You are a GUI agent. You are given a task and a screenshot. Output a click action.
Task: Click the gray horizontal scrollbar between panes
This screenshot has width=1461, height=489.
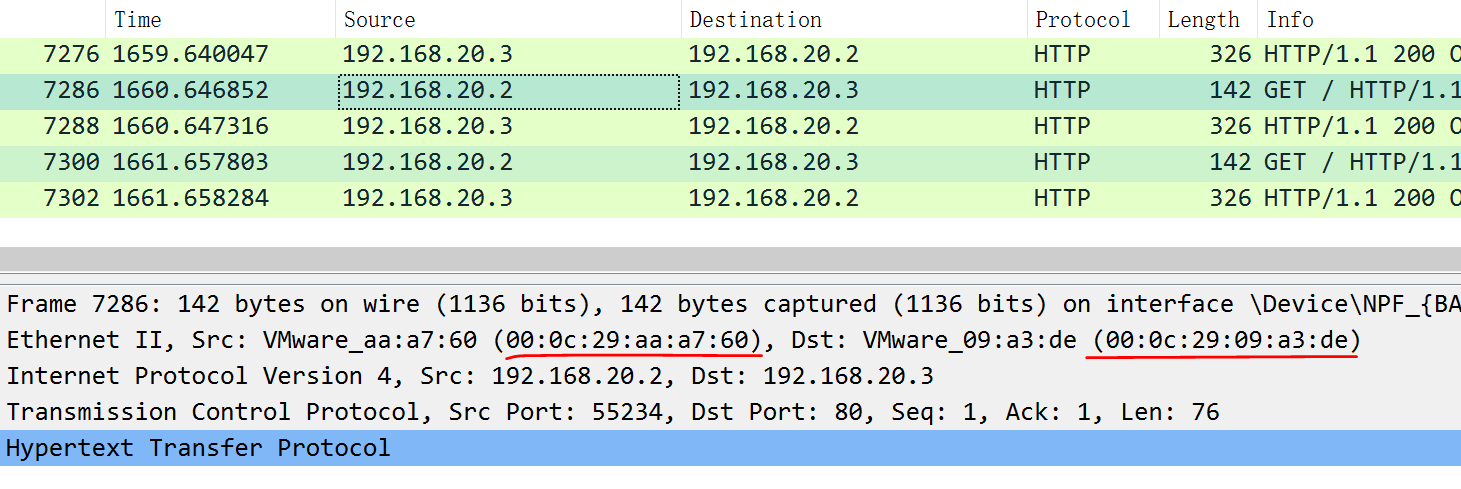(x=730, y=259)
